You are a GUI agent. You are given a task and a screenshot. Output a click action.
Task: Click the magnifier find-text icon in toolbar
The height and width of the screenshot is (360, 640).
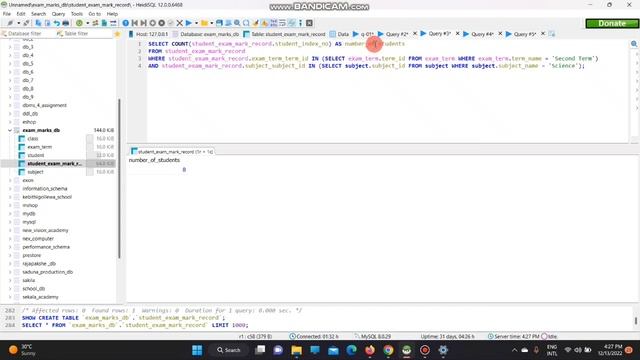237,23
